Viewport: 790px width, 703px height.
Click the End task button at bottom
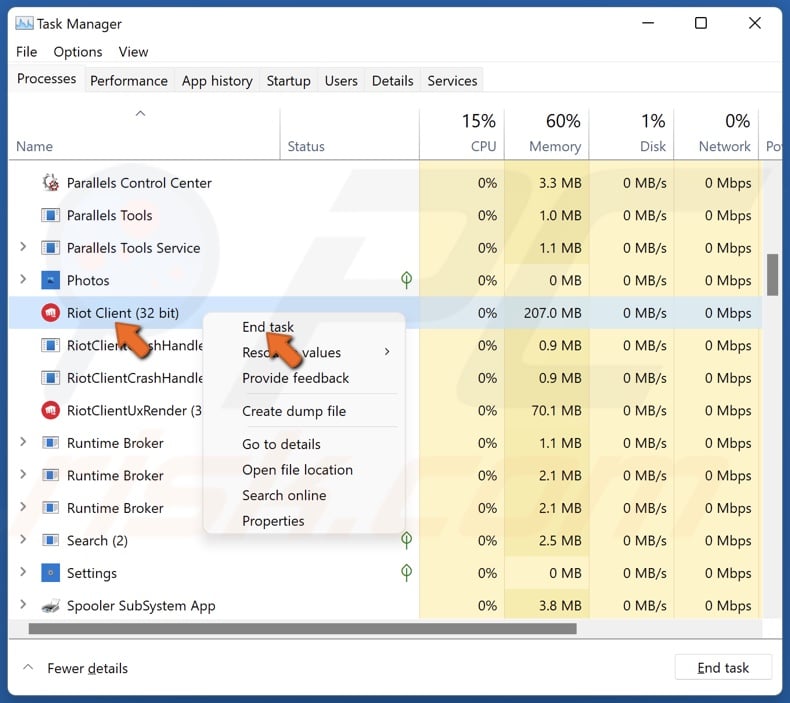pos(723,668)
